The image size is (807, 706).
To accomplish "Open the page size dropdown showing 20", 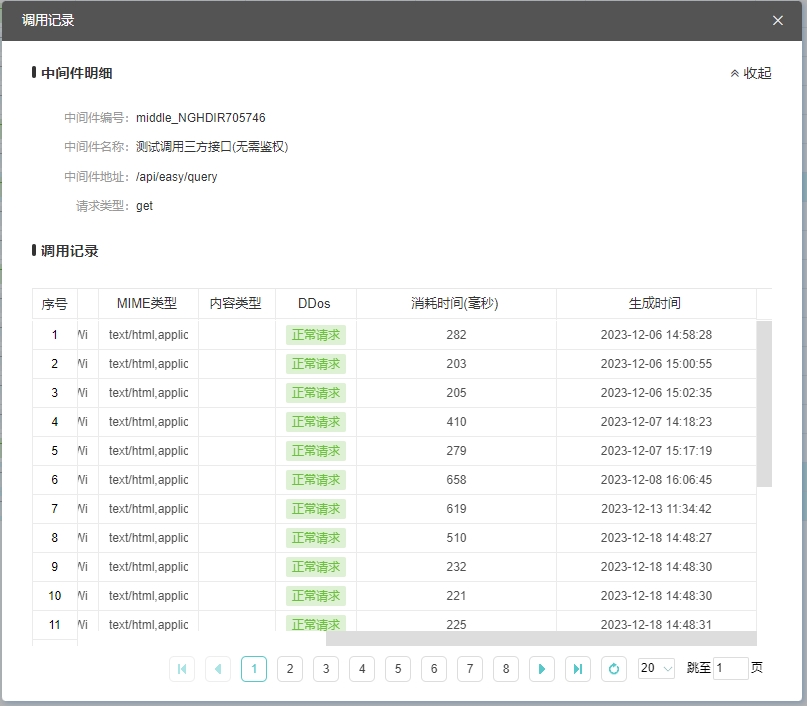I will point(656,668).
